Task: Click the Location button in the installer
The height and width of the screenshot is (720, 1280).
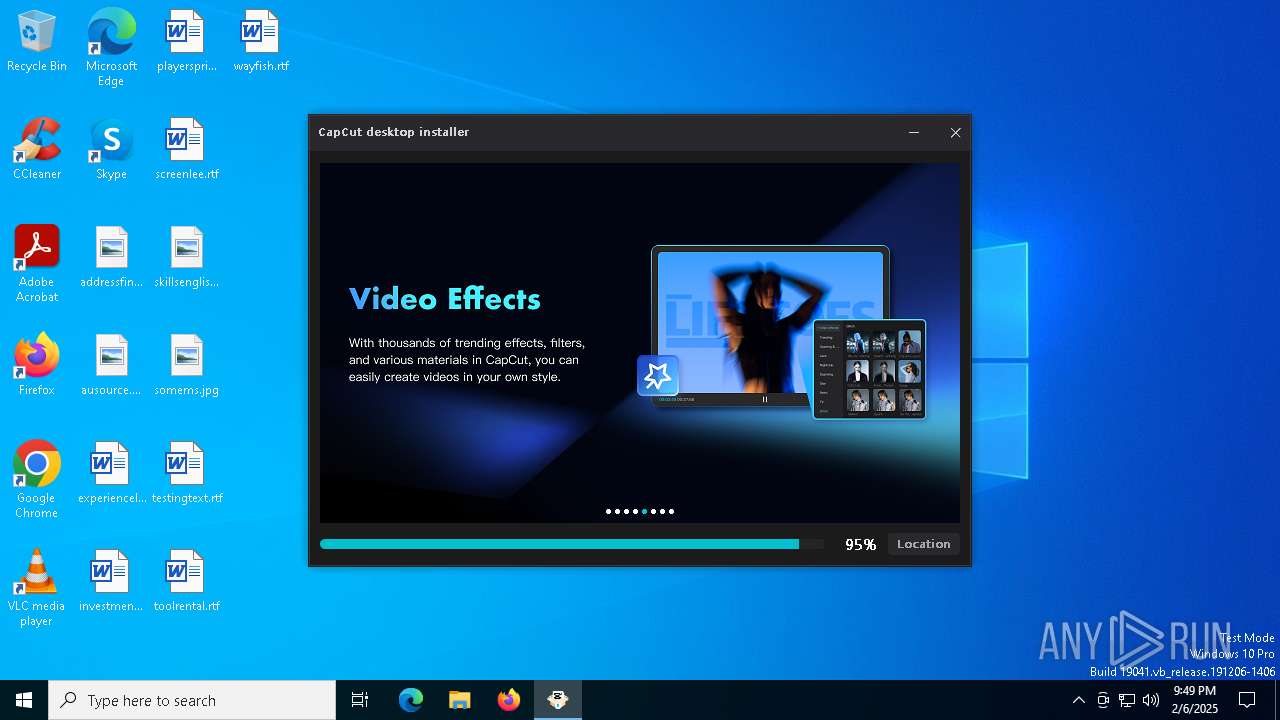Action: (x=923, y=544)
